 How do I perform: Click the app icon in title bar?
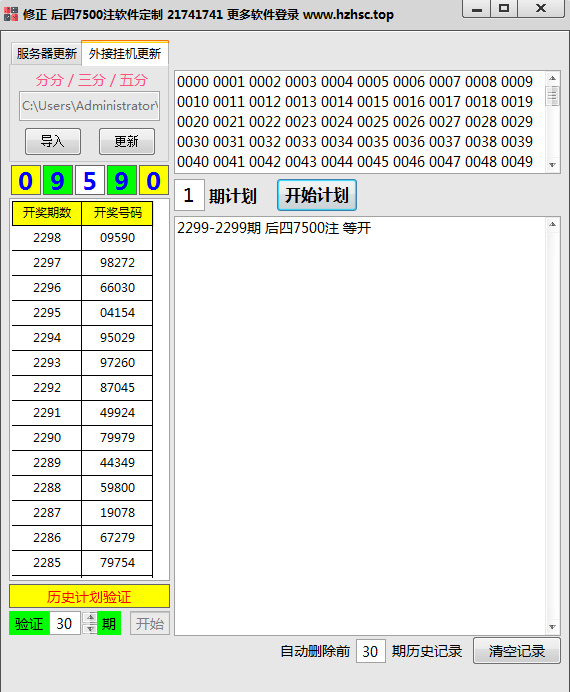click(x=11, y=14)
